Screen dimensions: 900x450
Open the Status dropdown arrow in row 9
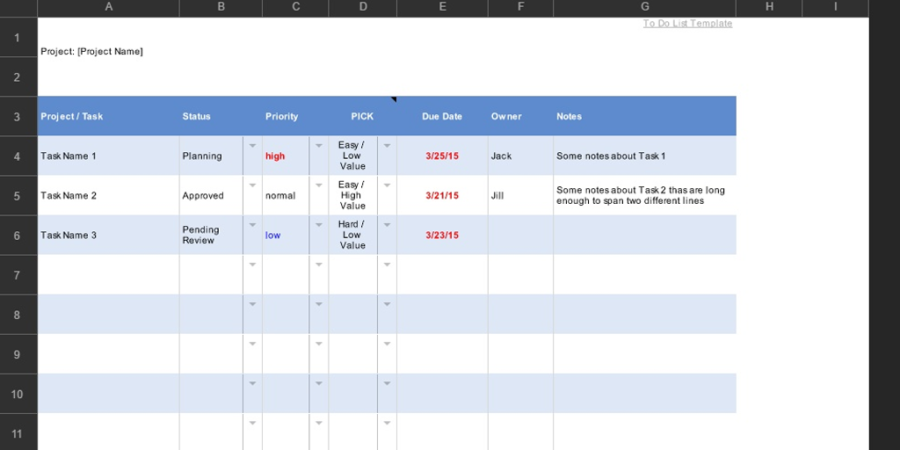252,344
